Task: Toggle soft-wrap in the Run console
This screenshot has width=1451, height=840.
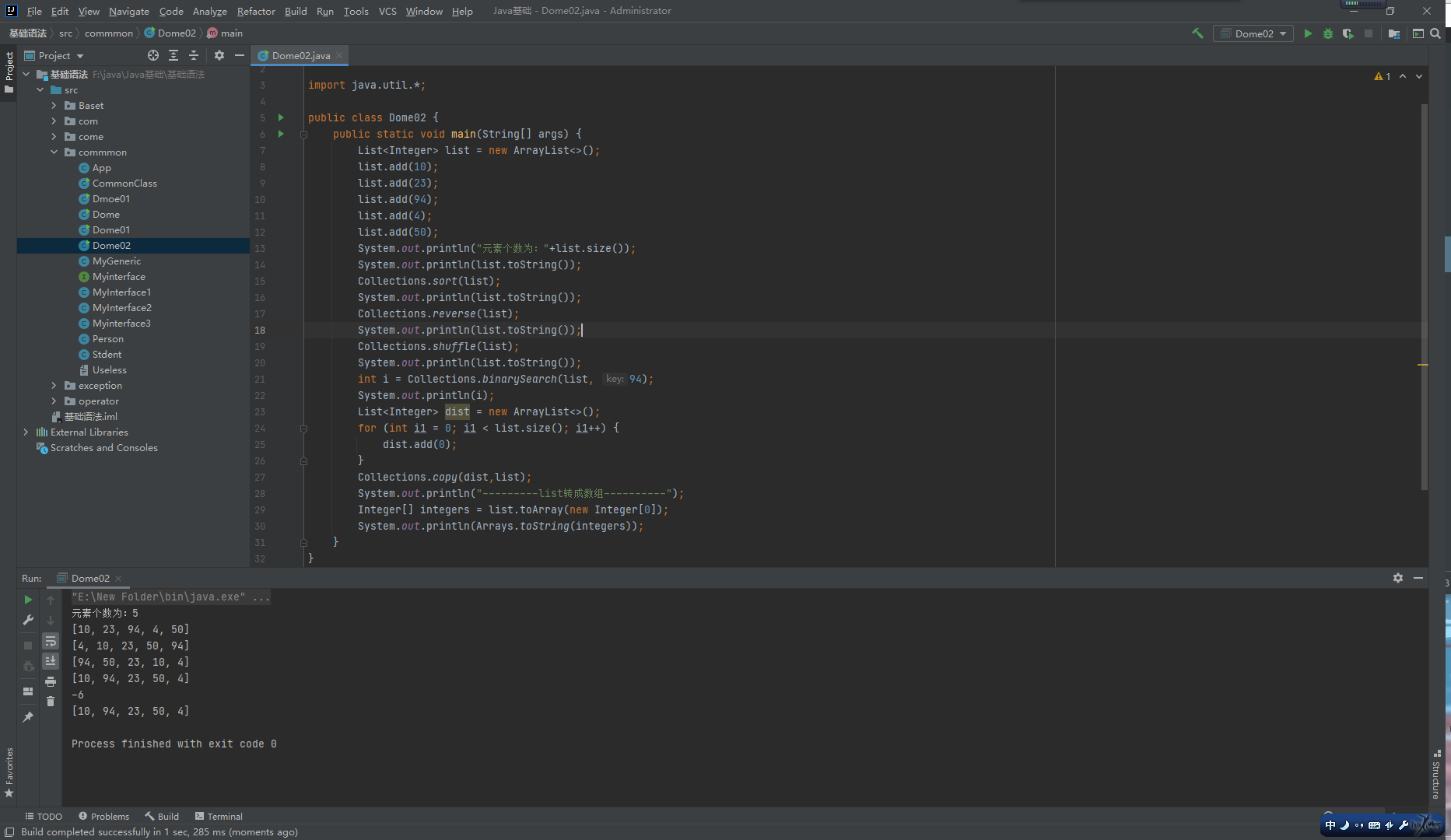Action: [x=51, y=641]
